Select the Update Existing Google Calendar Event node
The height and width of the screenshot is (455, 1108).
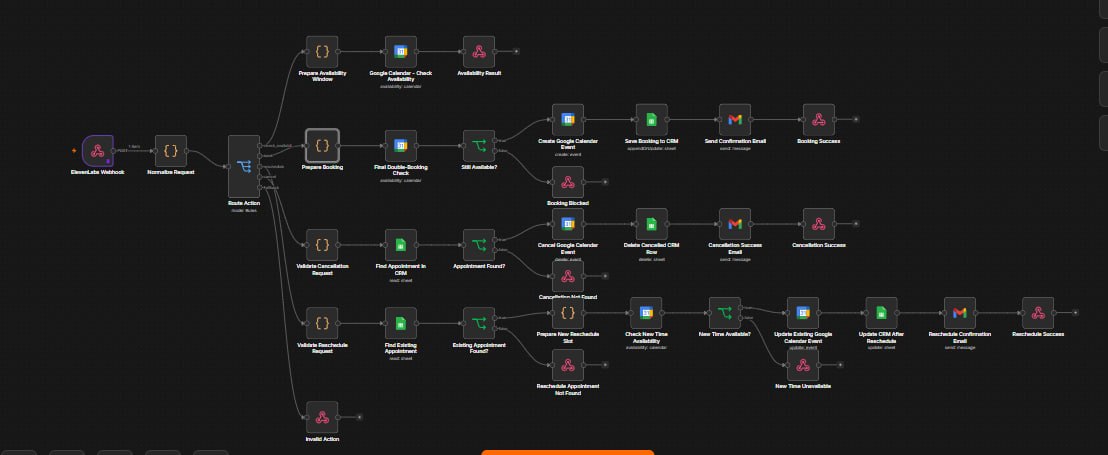pos(803,312)
